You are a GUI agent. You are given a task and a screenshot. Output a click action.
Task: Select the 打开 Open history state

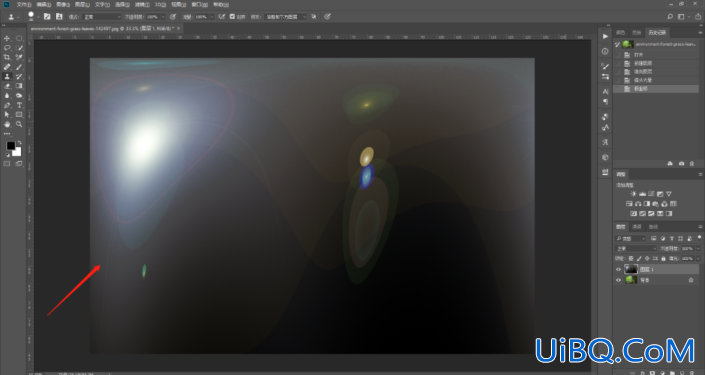click(639, 55)
